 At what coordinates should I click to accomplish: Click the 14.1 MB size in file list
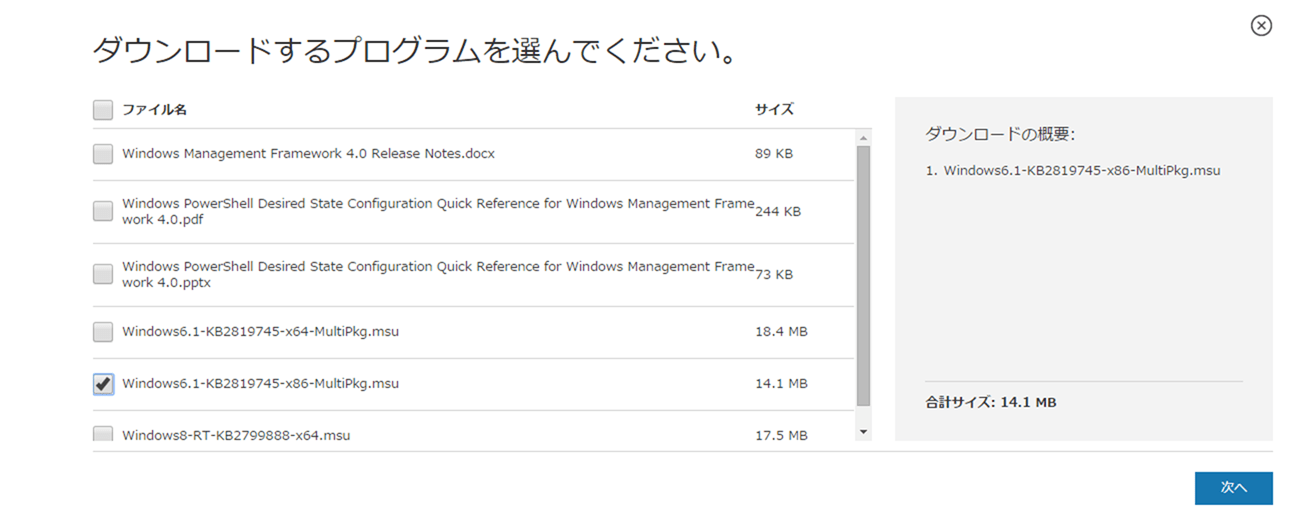(x=781, y=384)
